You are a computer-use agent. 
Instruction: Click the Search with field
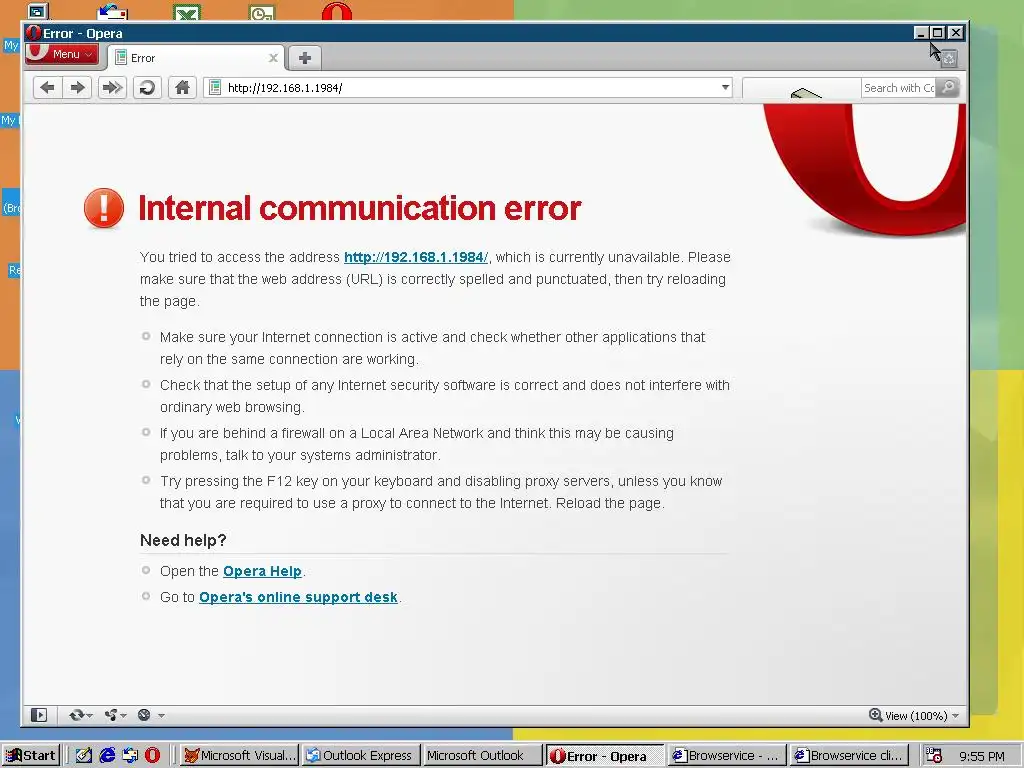pos(899,88)
